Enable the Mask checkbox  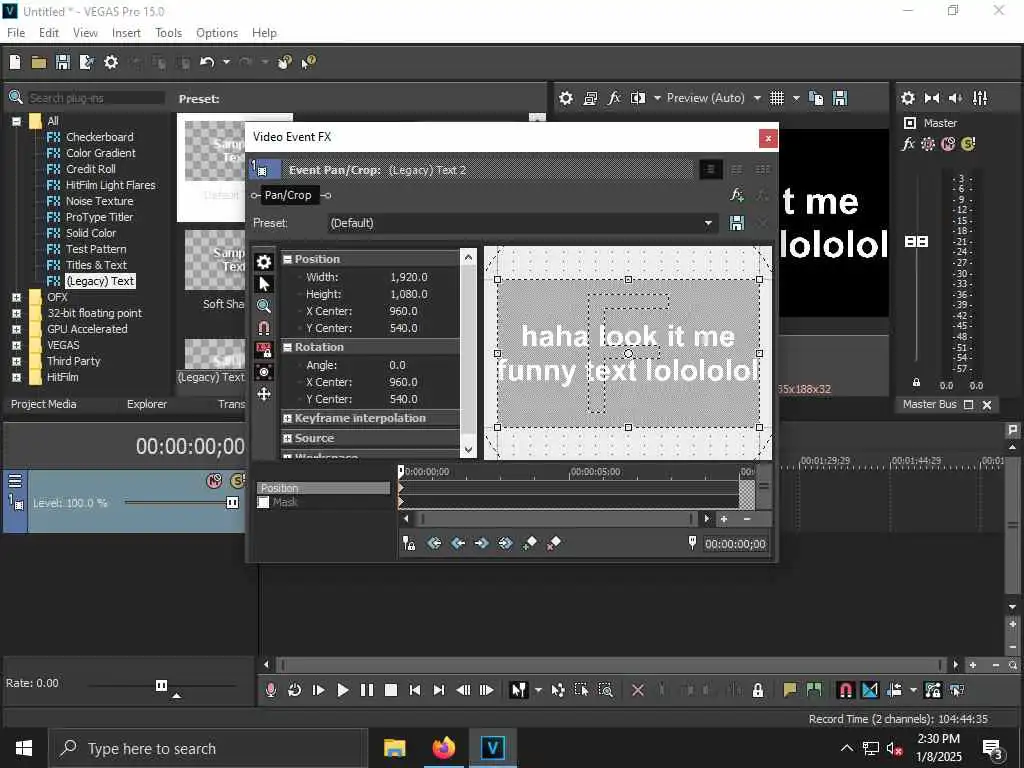coord(263,502)
